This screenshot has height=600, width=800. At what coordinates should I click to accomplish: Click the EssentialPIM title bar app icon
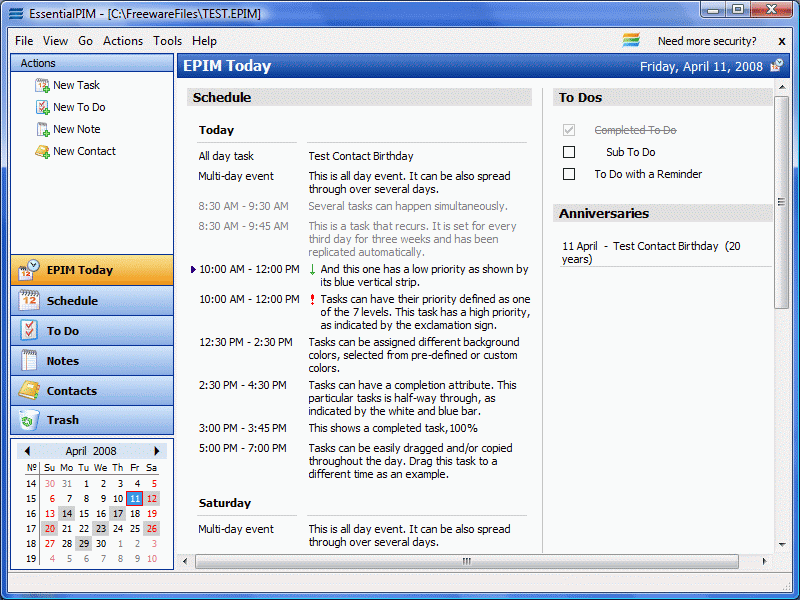pos(16,14)
